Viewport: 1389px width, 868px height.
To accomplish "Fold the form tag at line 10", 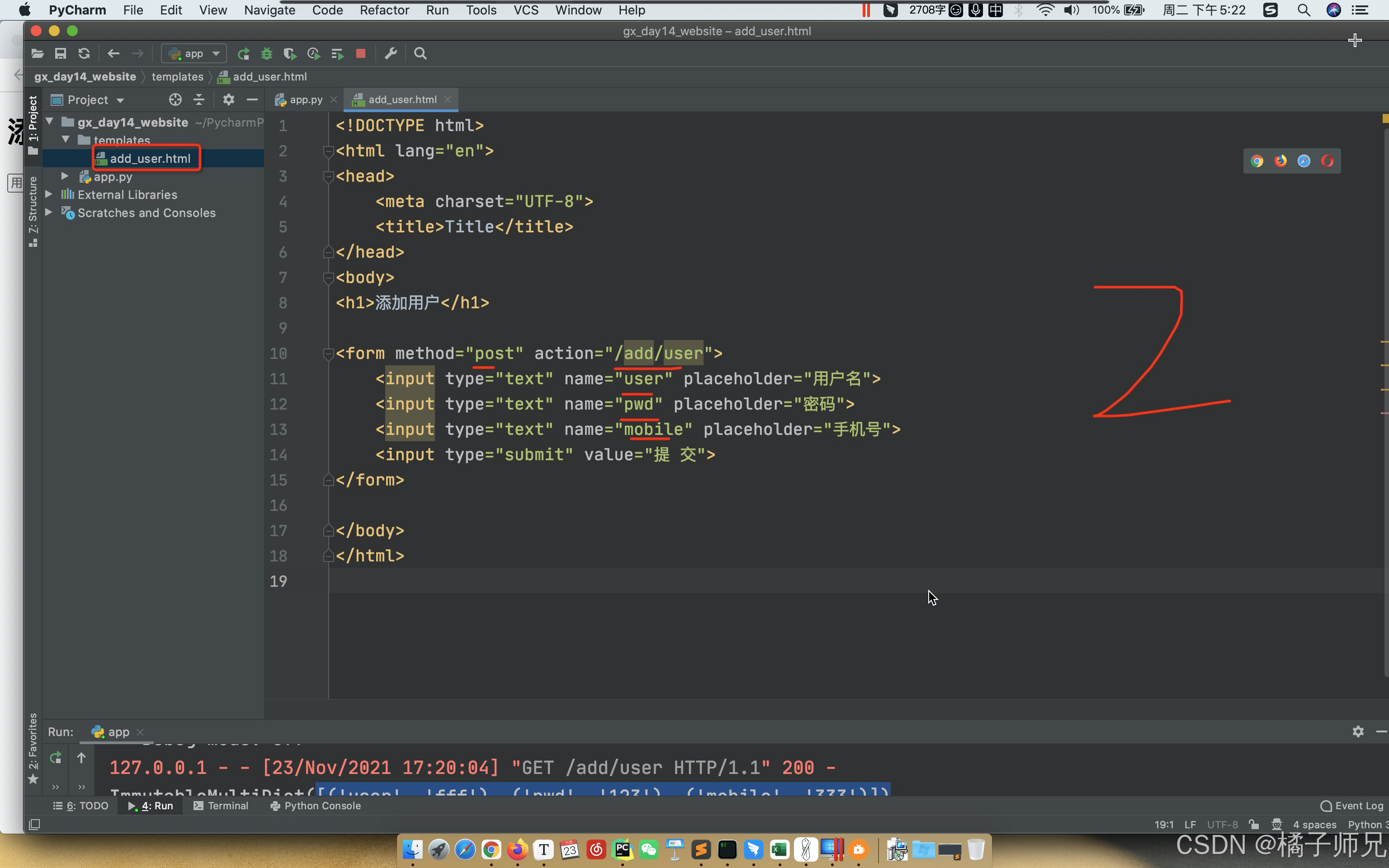I will point(328,354).
